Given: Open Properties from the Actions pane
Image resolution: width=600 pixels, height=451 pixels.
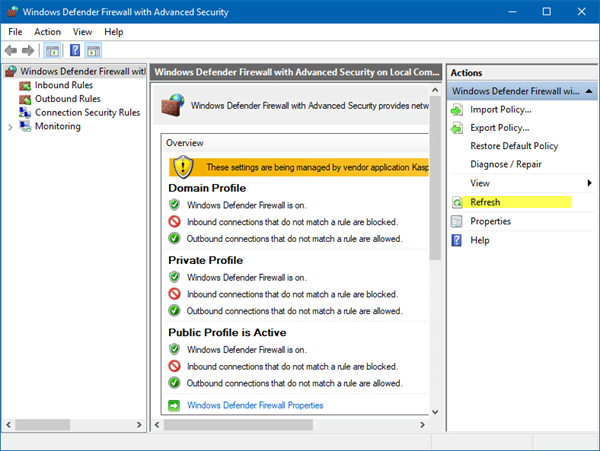Looking at the screenshot, I should click(x=490, y=221).
